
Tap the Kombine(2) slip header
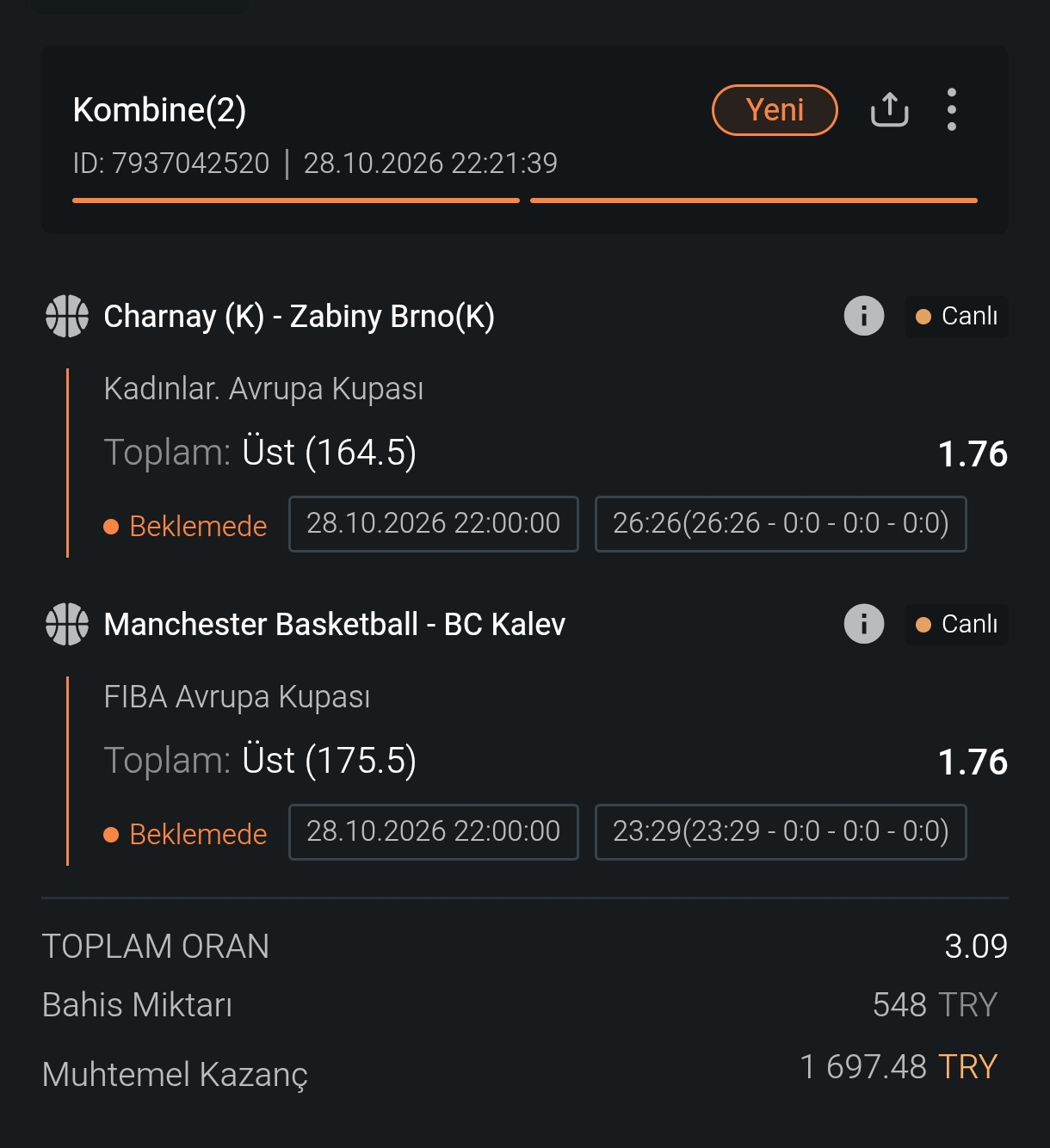159,109
